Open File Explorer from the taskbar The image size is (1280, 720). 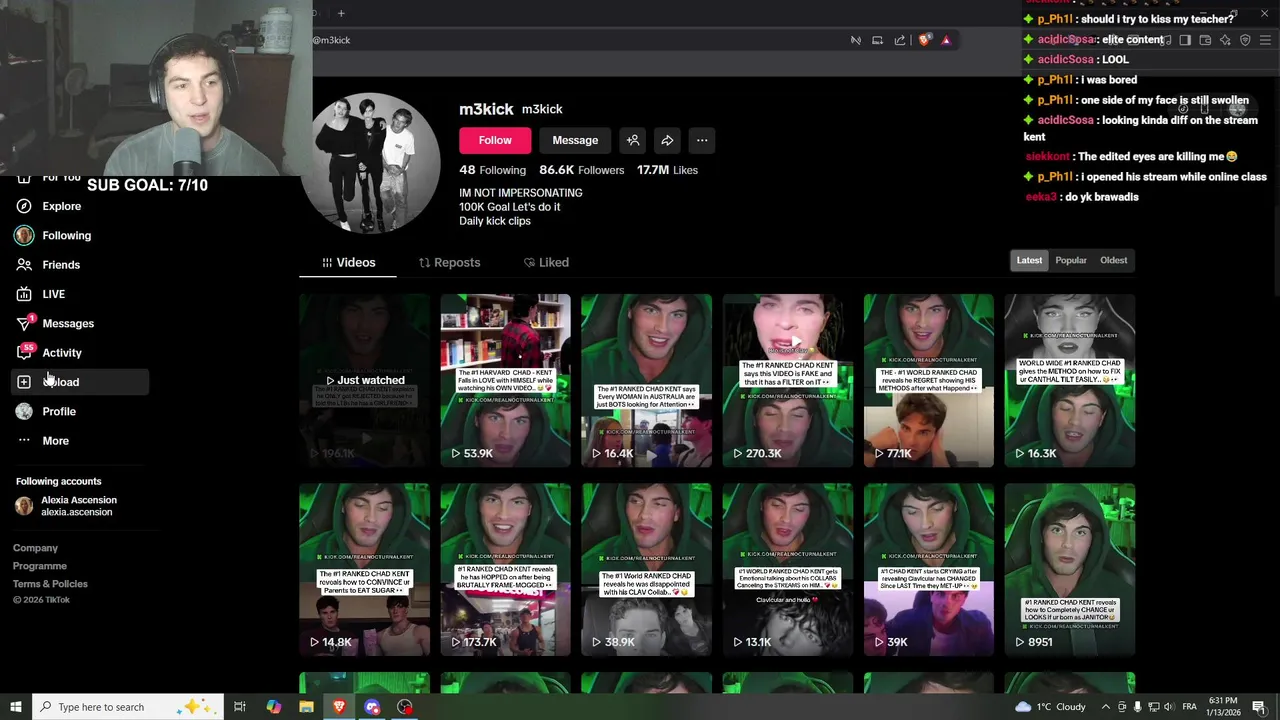point(306,707)
